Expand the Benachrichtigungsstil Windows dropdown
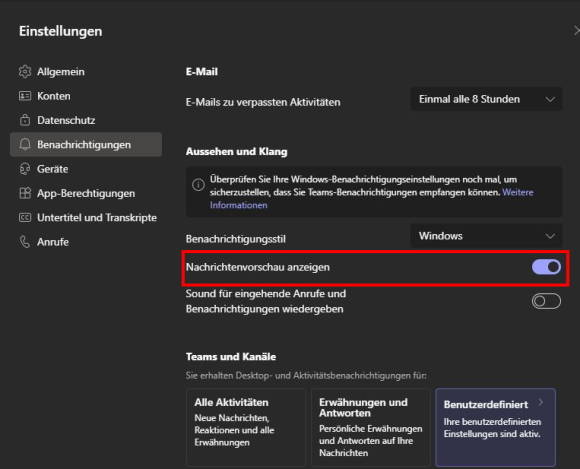Screen dimensions: 580x469 tap(486, 236)
